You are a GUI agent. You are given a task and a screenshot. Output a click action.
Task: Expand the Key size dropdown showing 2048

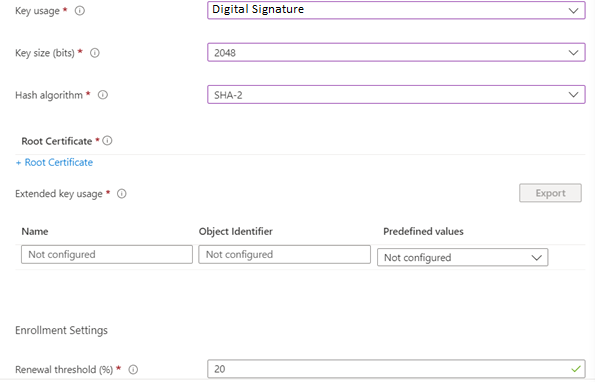396,52
